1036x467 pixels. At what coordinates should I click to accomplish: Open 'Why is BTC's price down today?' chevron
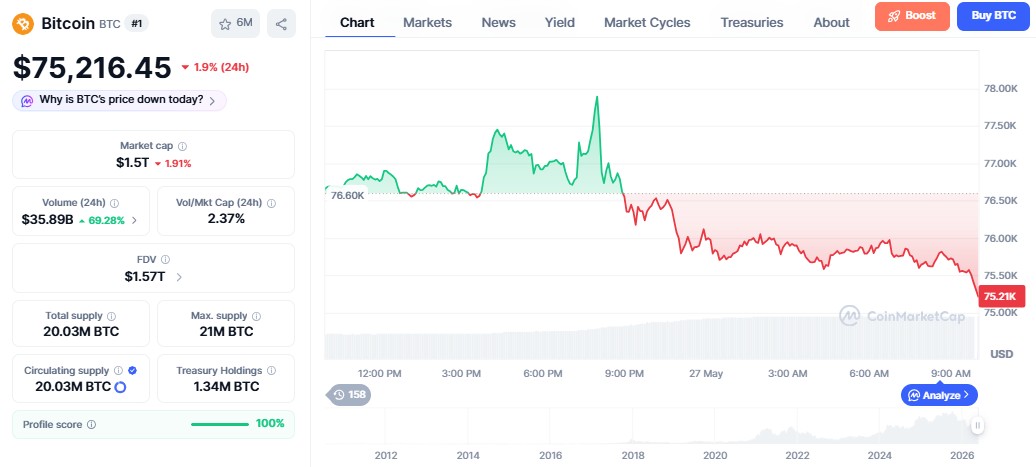(x=211, y=101)
